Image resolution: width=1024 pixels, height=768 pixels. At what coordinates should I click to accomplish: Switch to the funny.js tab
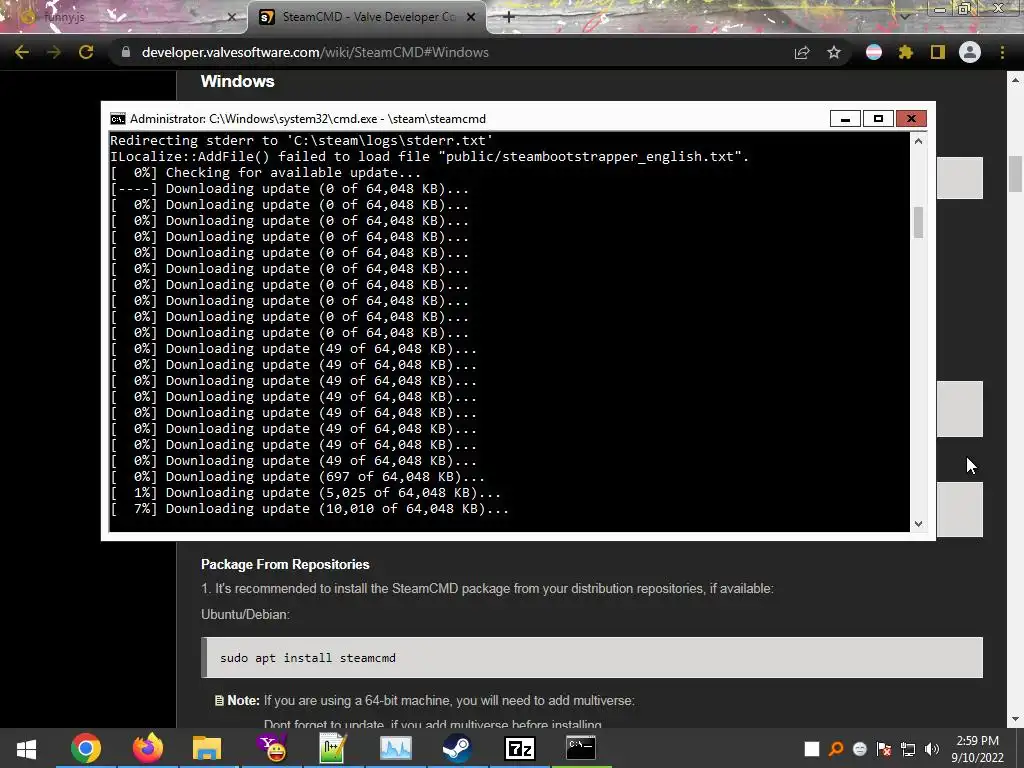click(x=124, y=17)
